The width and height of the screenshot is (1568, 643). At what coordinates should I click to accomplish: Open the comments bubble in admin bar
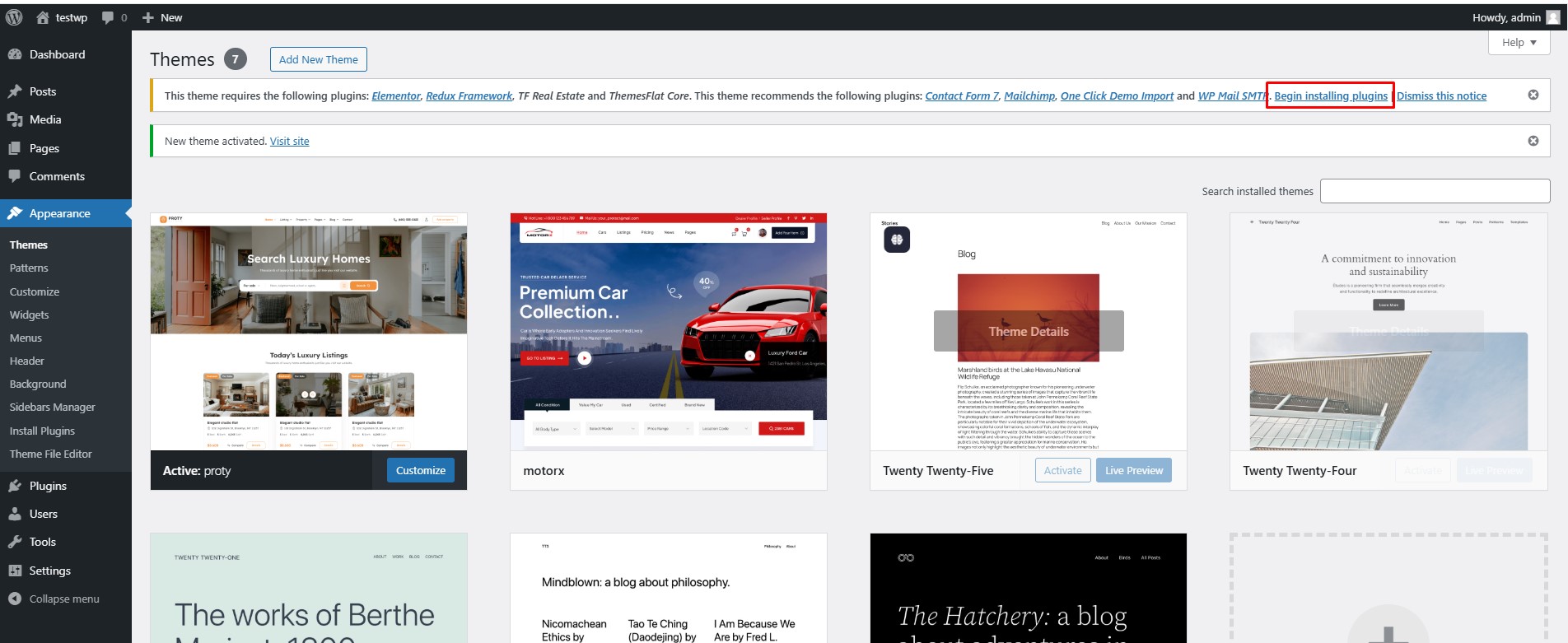coord(108,17)
